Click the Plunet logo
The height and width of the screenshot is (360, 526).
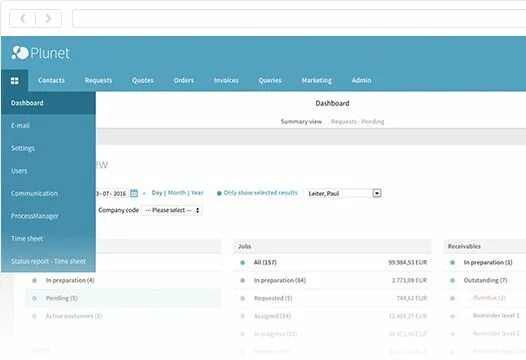[41, 53]
